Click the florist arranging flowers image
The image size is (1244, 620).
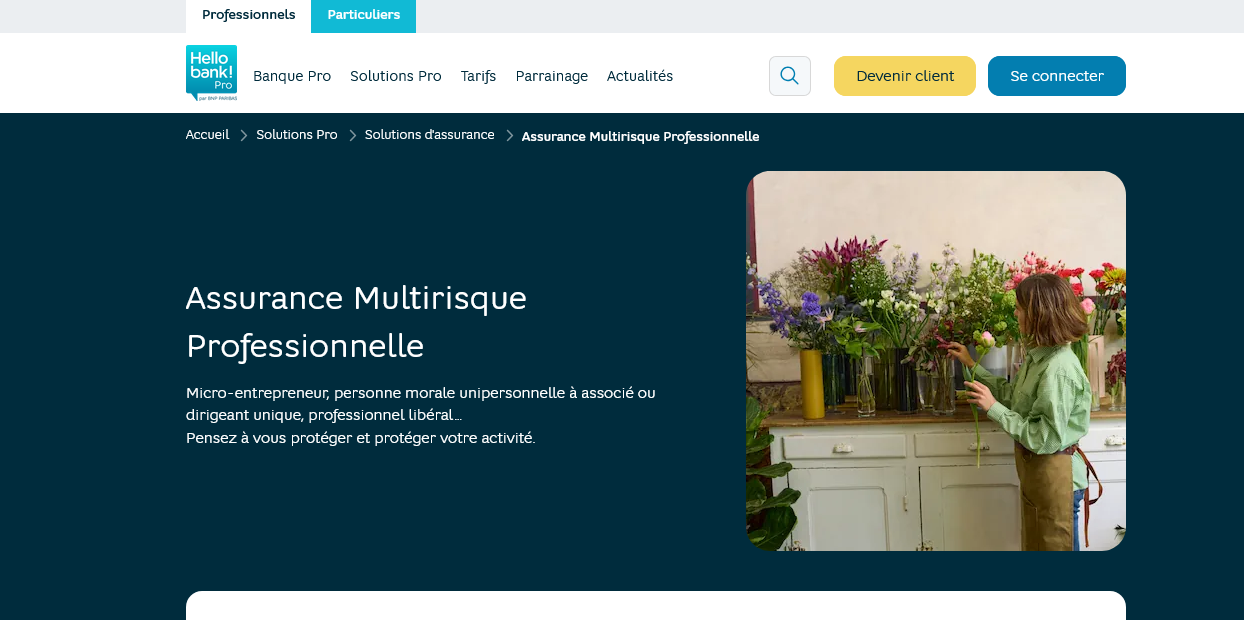[x=935, y=360]
